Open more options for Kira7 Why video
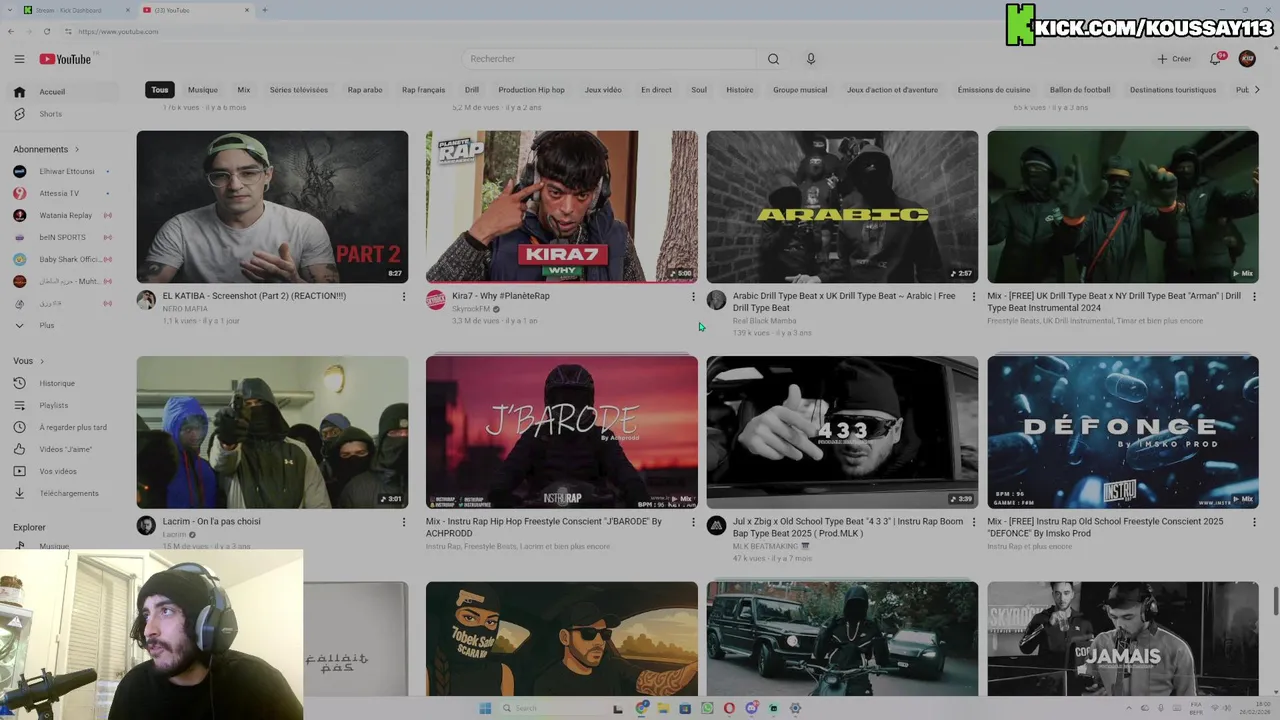 [693, 297]
